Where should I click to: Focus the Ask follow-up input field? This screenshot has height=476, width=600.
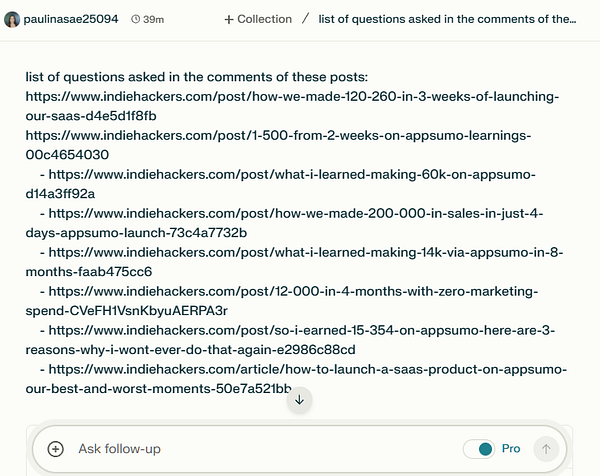[250, 449]
